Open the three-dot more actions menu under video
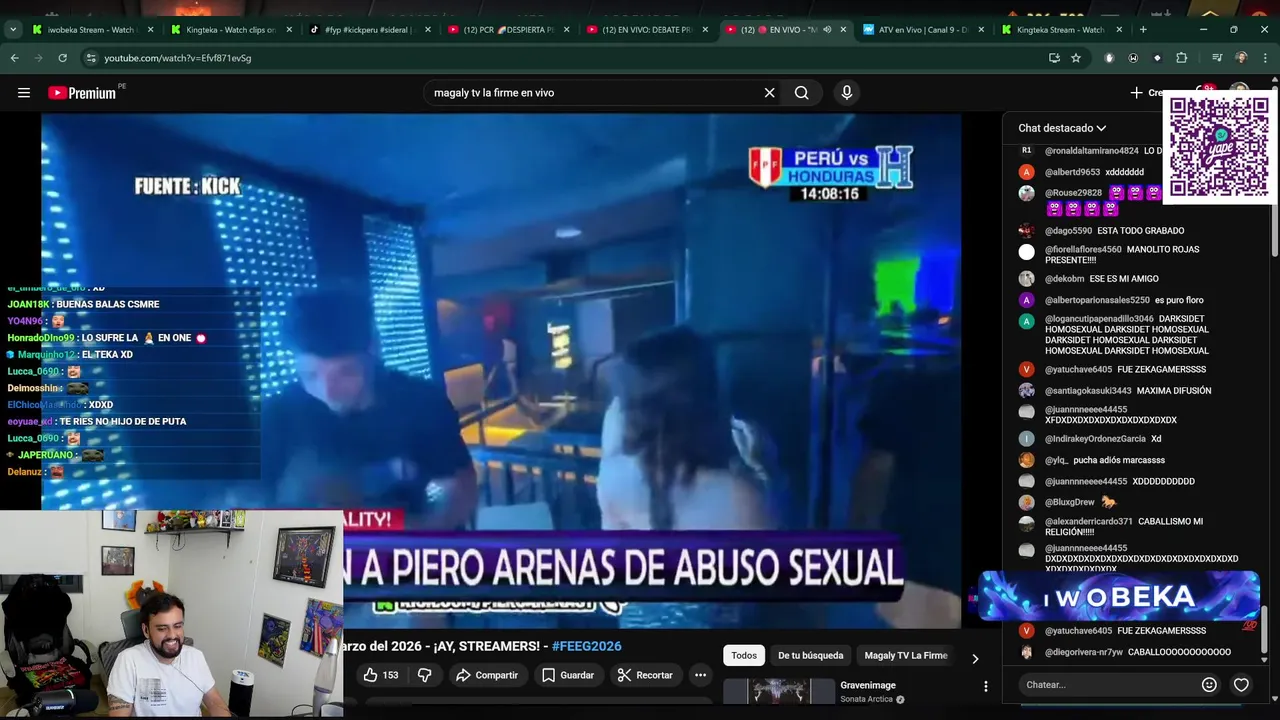The image size is (1280, 720). pyautogui.click(x=700, y=675)
